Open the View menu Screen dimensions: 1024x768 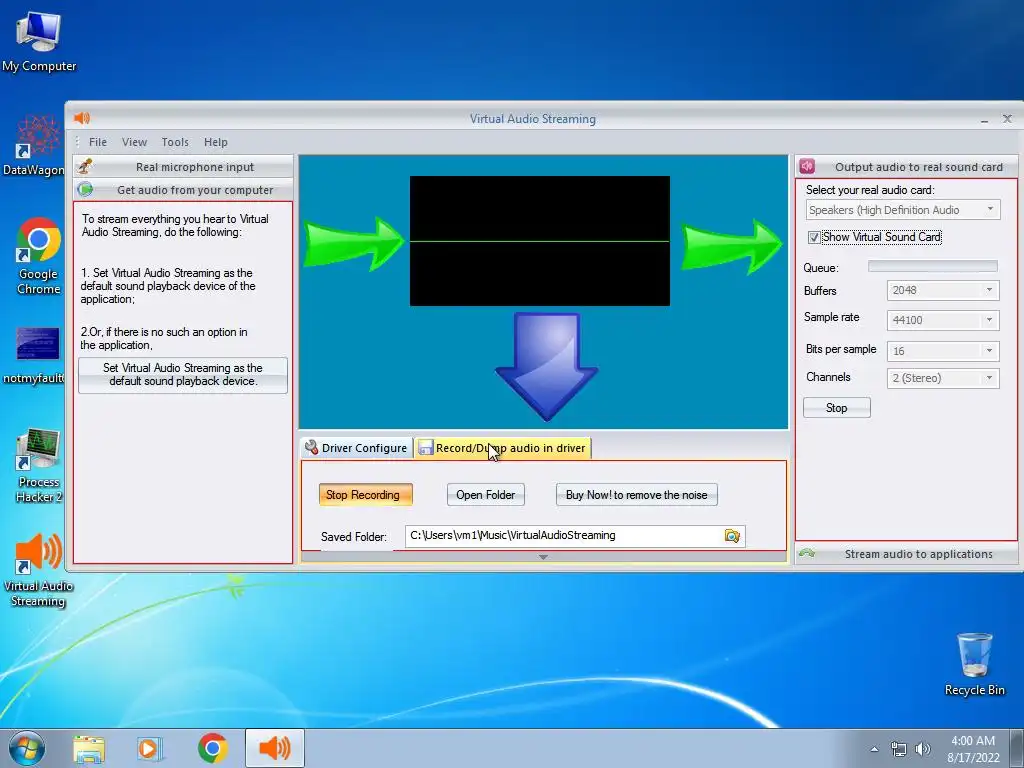tap(135, 142)
